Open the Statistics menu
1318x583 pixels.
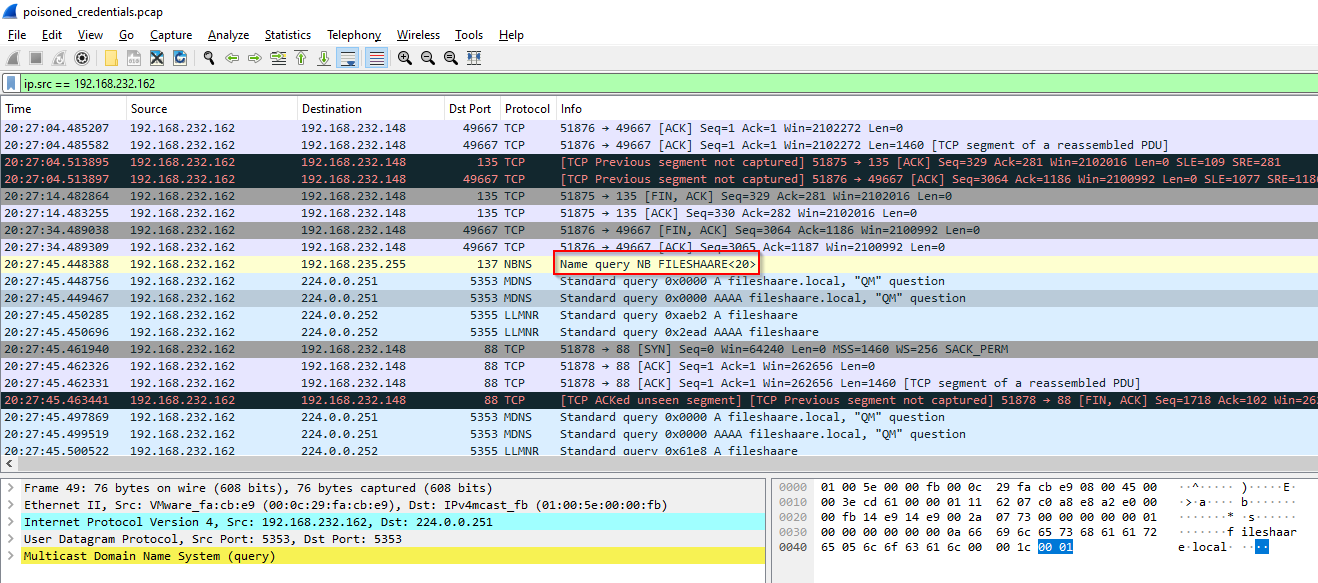pos(288,35)
